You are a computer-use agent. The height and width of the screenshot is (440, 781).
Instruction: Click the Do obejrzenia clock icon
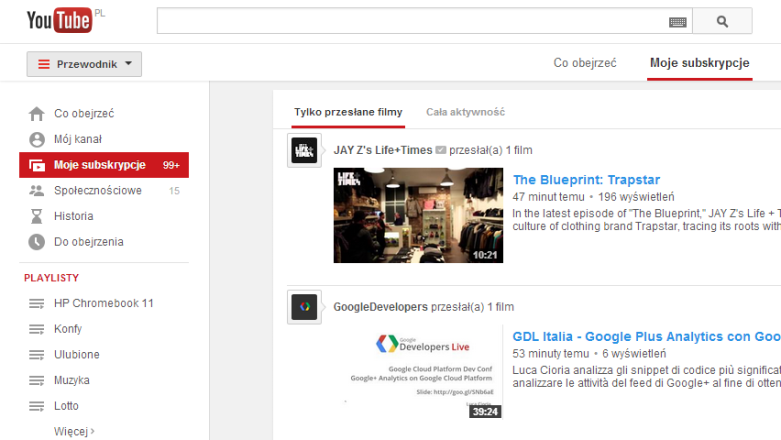point(37,241)
